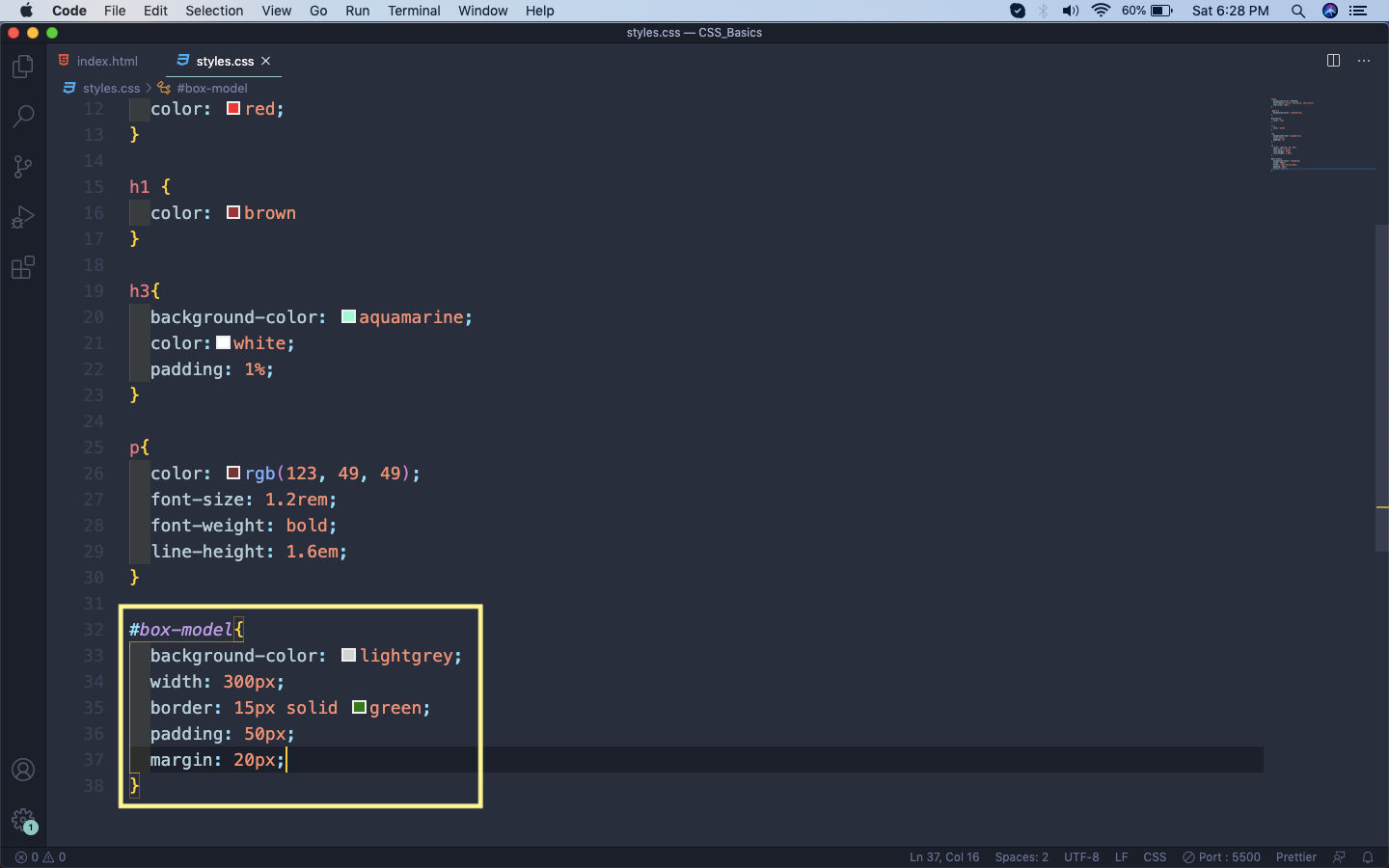Click the Split Editor Right icon
This screenshot has width=1389, height=868.
coord(1333,61)
